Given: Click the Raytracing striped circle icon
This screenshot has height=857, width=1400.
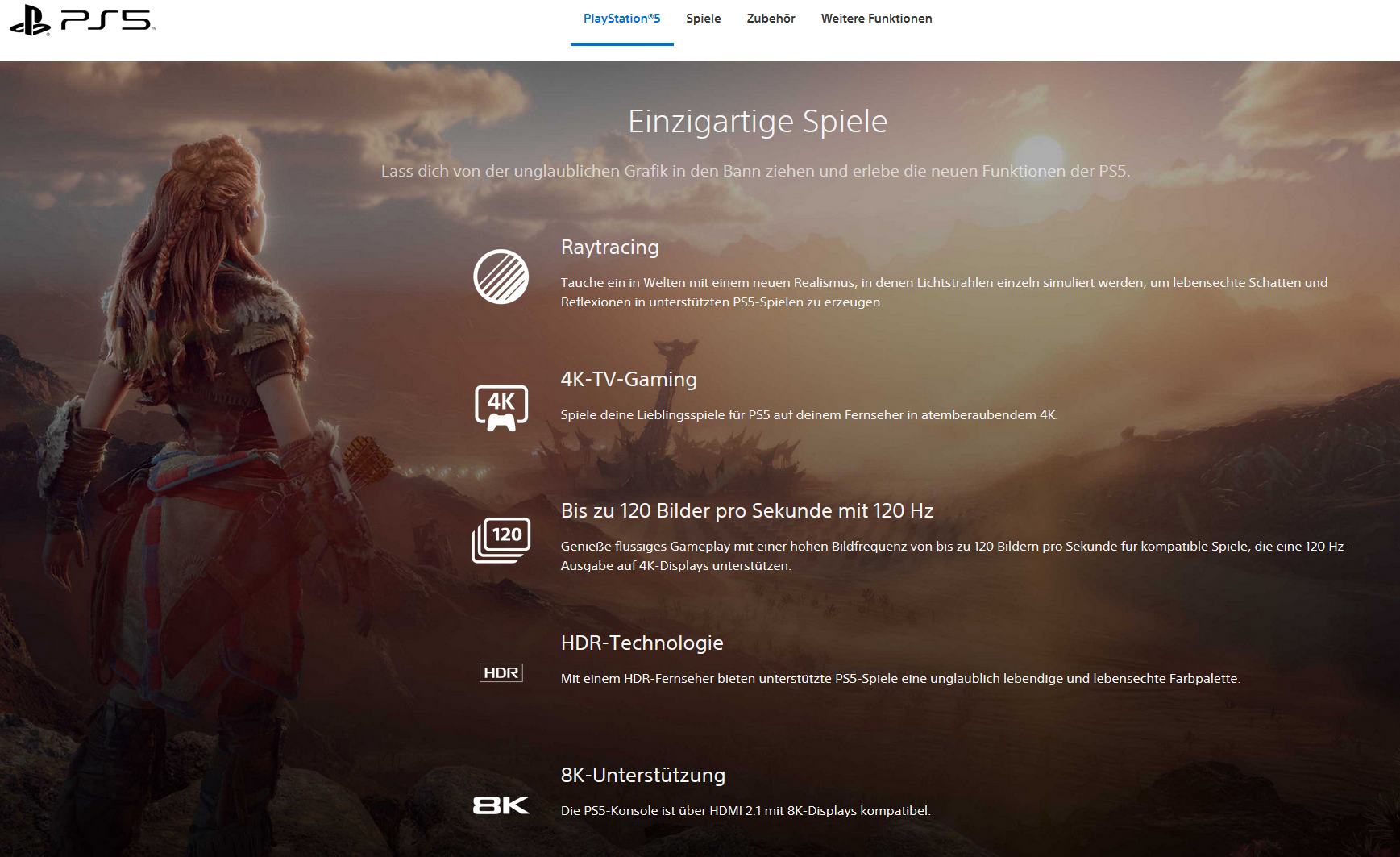Looking at the screenshot, I should 501,277.
